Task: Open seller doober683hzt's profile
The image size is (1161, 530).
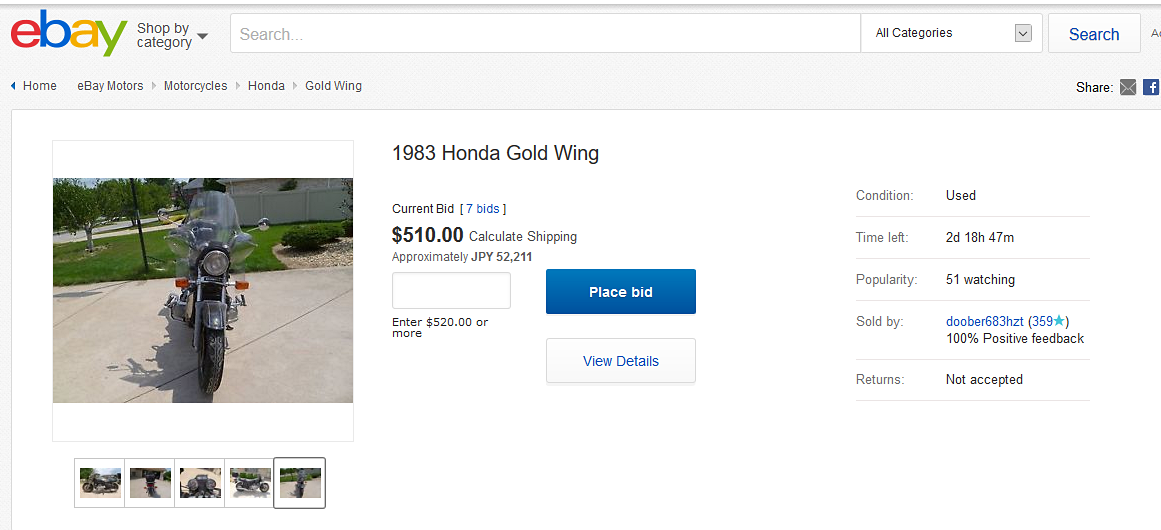Action: (x=984, y=321)
